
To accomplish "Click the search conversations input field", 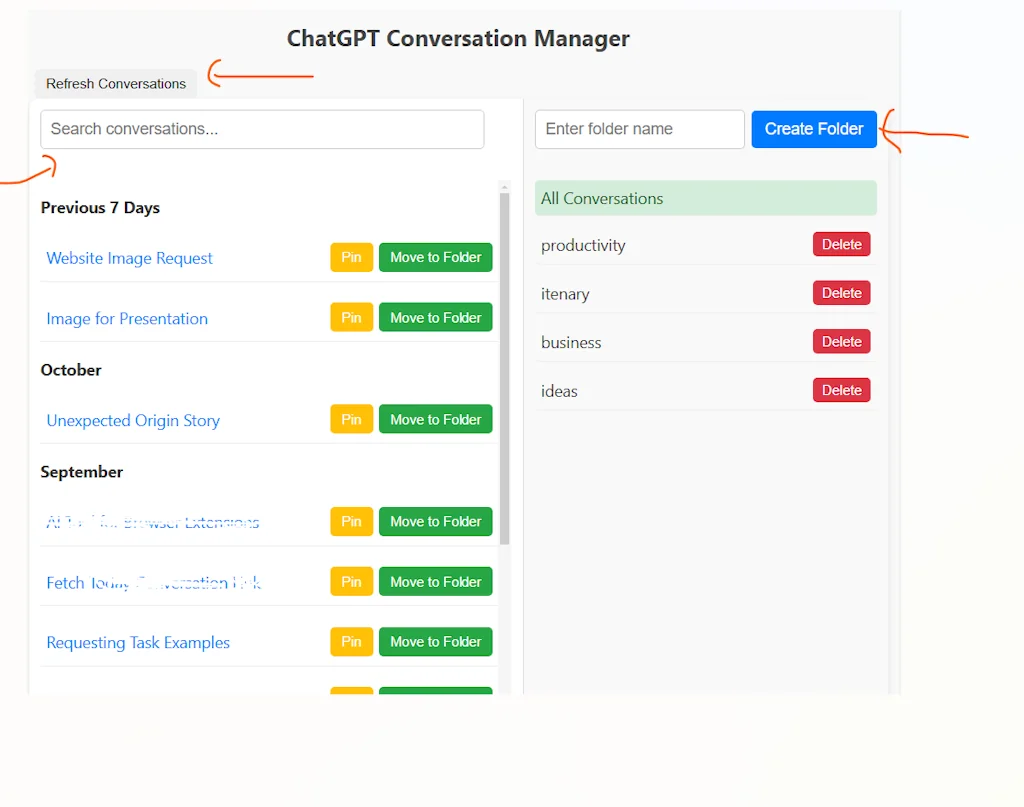I will click(x=262, y=129).
